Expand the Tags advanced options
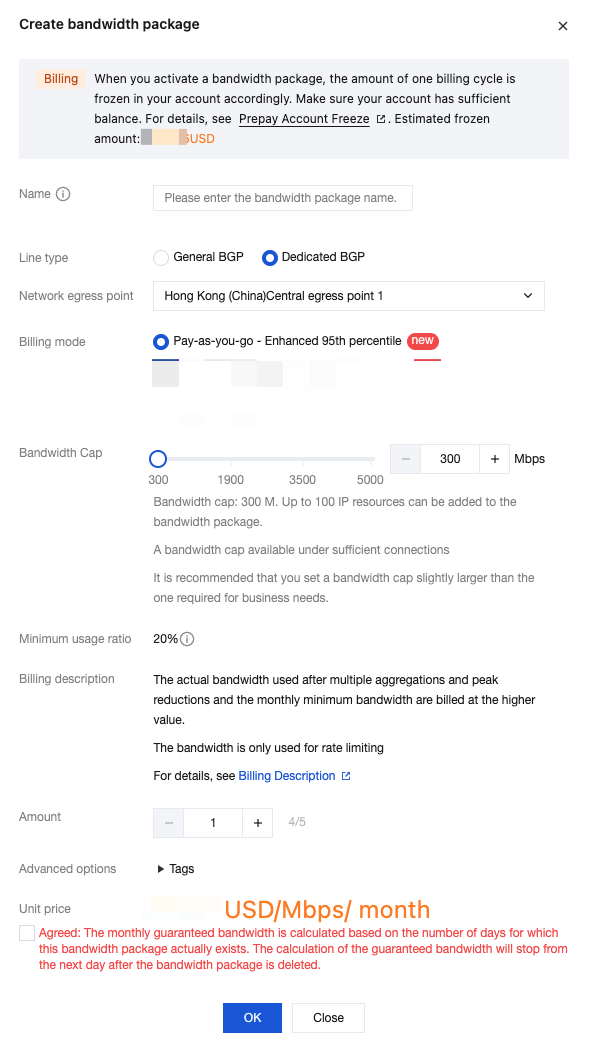 [x=175, y=868]
